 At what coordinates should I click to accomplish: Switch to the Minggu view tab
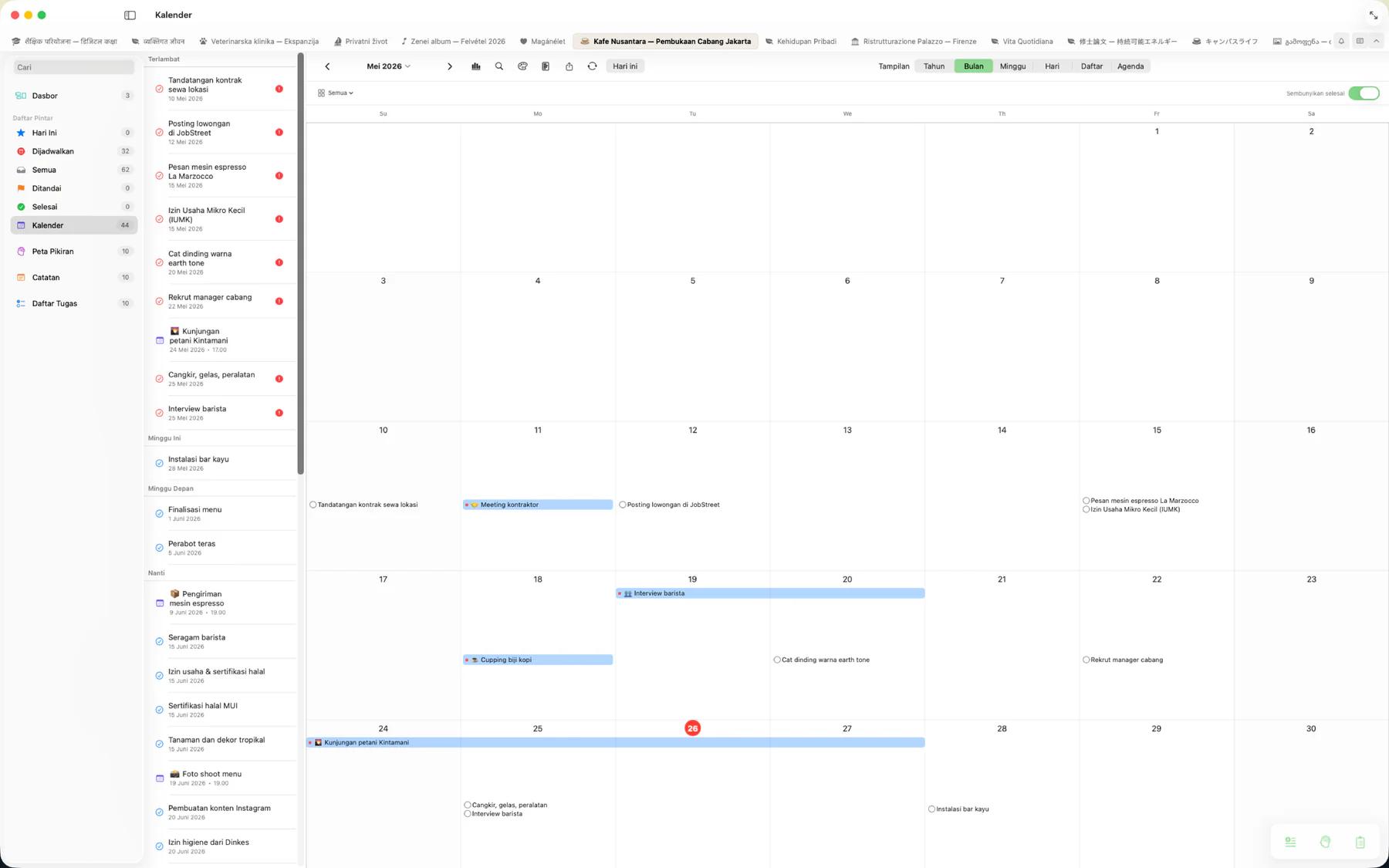pyautogui.click(x=1012, y=66)
